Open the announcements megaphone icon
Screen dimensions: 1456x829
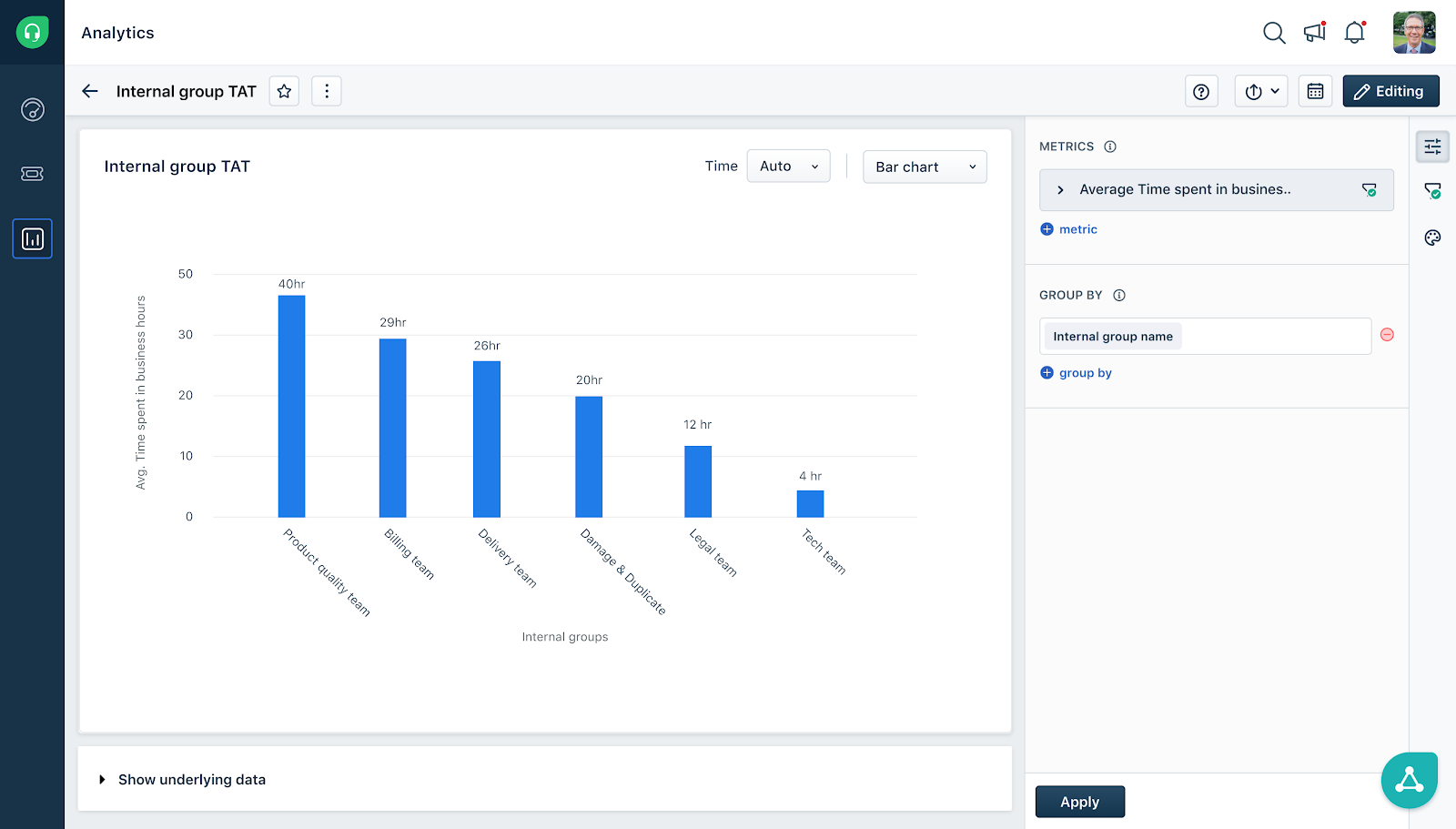1313,32
